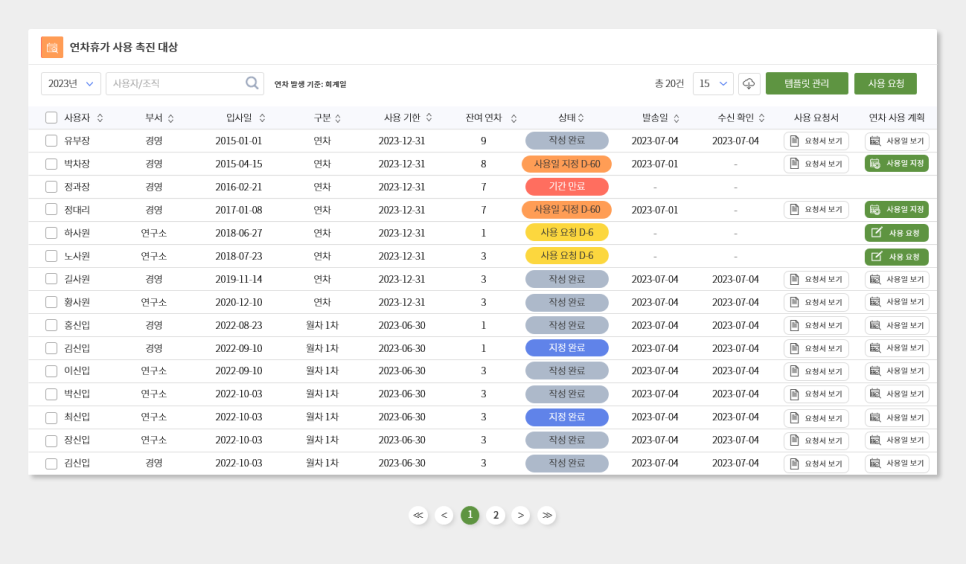Viewport: 966px width, 564px height.
Task: Sort by 입사일 column arrows
Action: click(262, 118)
